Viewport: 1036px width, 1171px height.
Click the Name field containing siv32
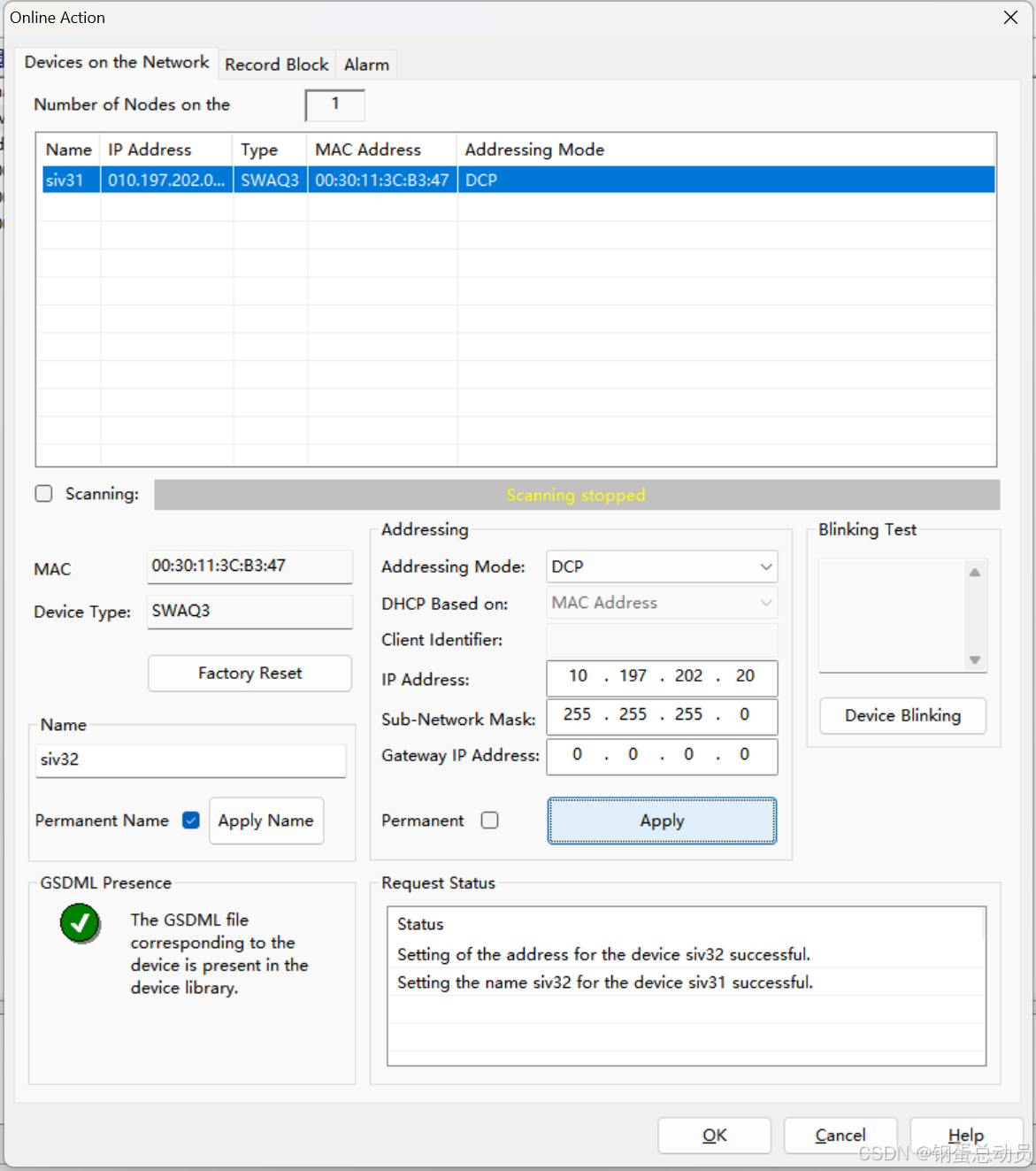click(x=191, y=760)
